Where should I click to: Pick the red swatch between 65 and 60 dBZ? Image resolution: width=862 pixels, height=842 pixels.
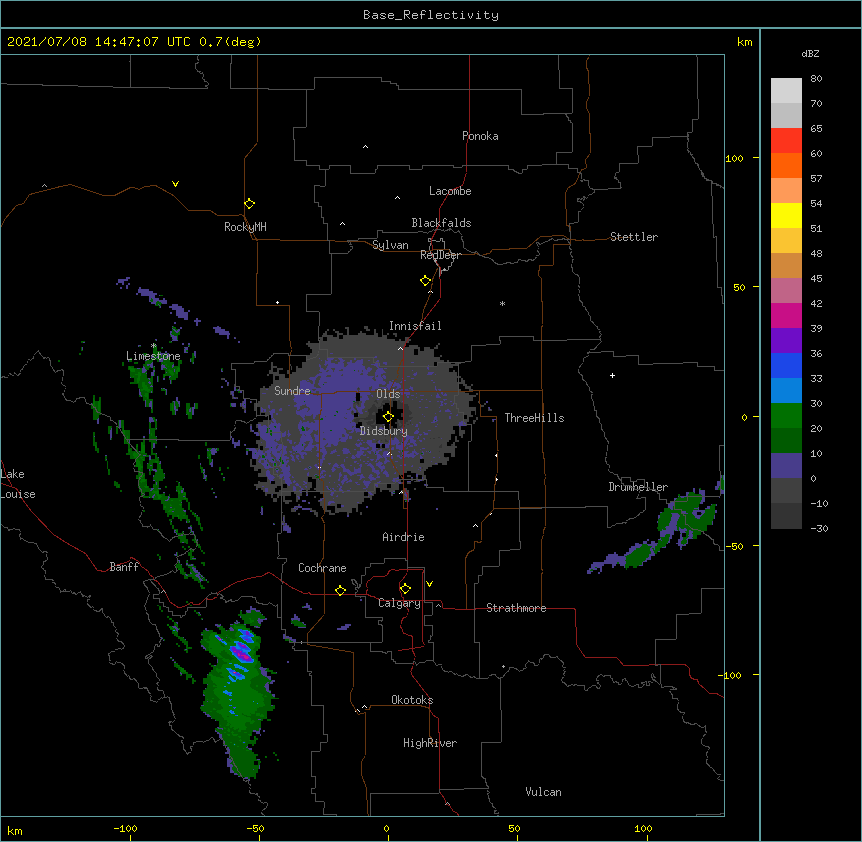point(786,141)
